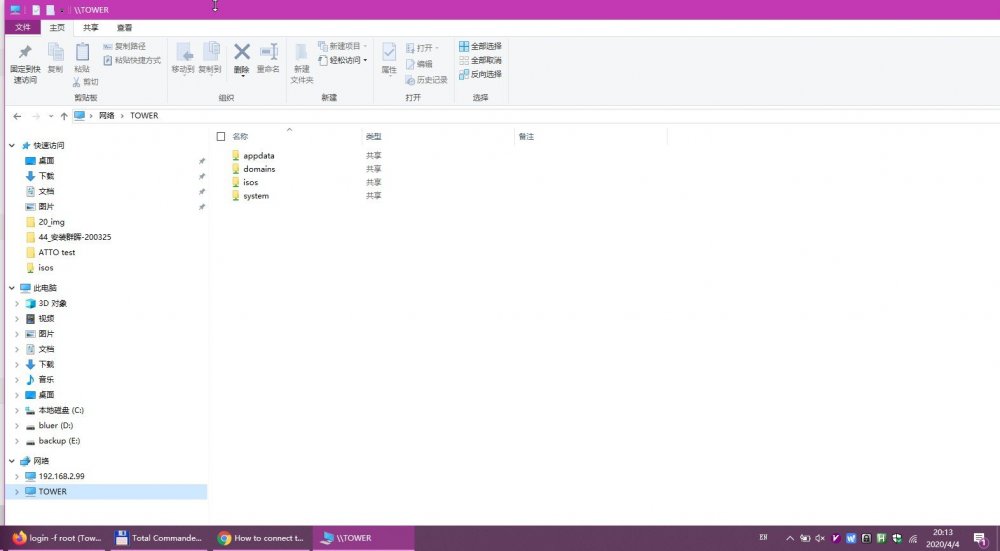
Task: Select bluer (D:) drive in tree
Action: point(55,425)
